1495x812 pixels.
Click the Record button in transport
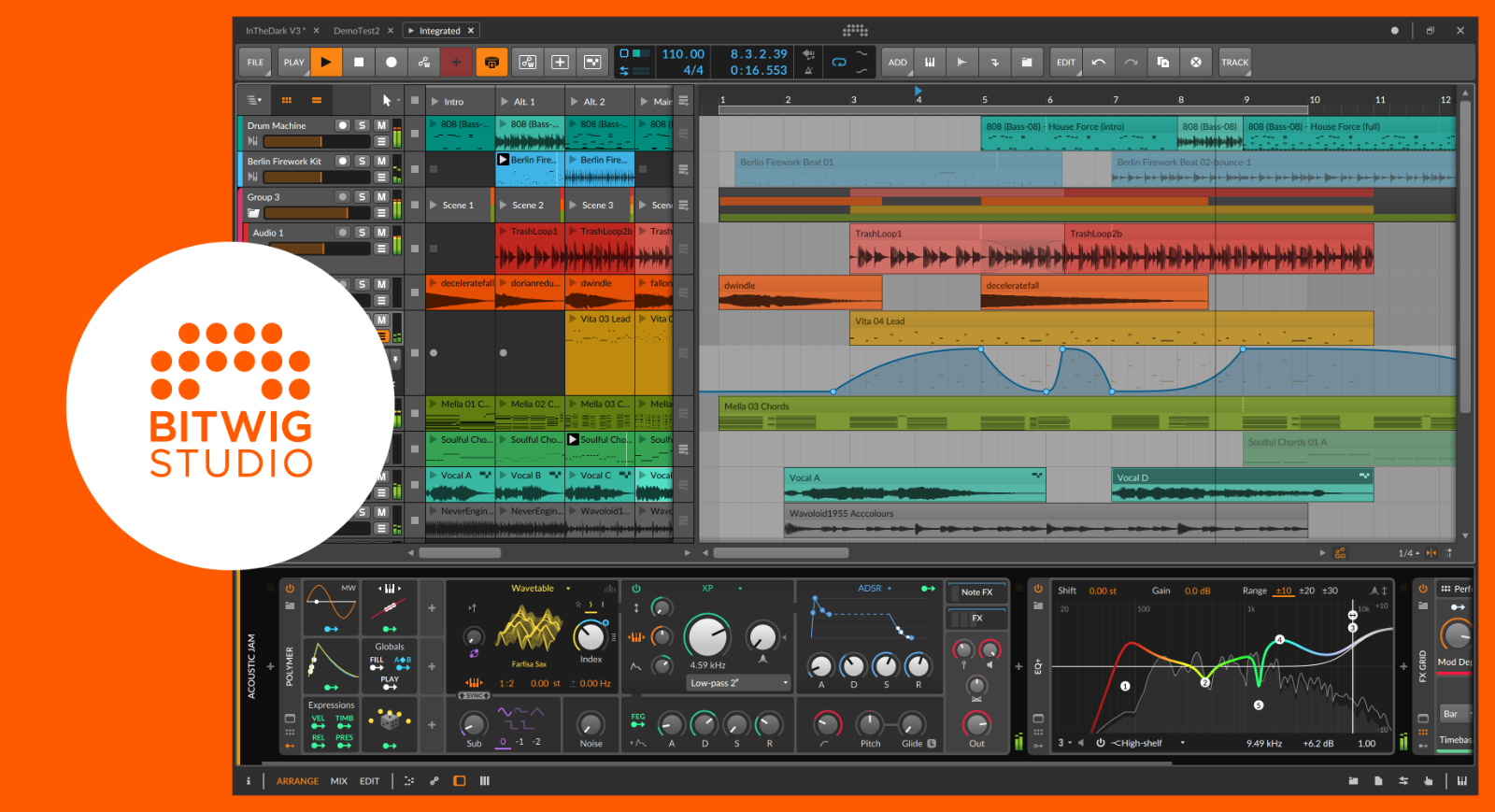click(392, 63)
